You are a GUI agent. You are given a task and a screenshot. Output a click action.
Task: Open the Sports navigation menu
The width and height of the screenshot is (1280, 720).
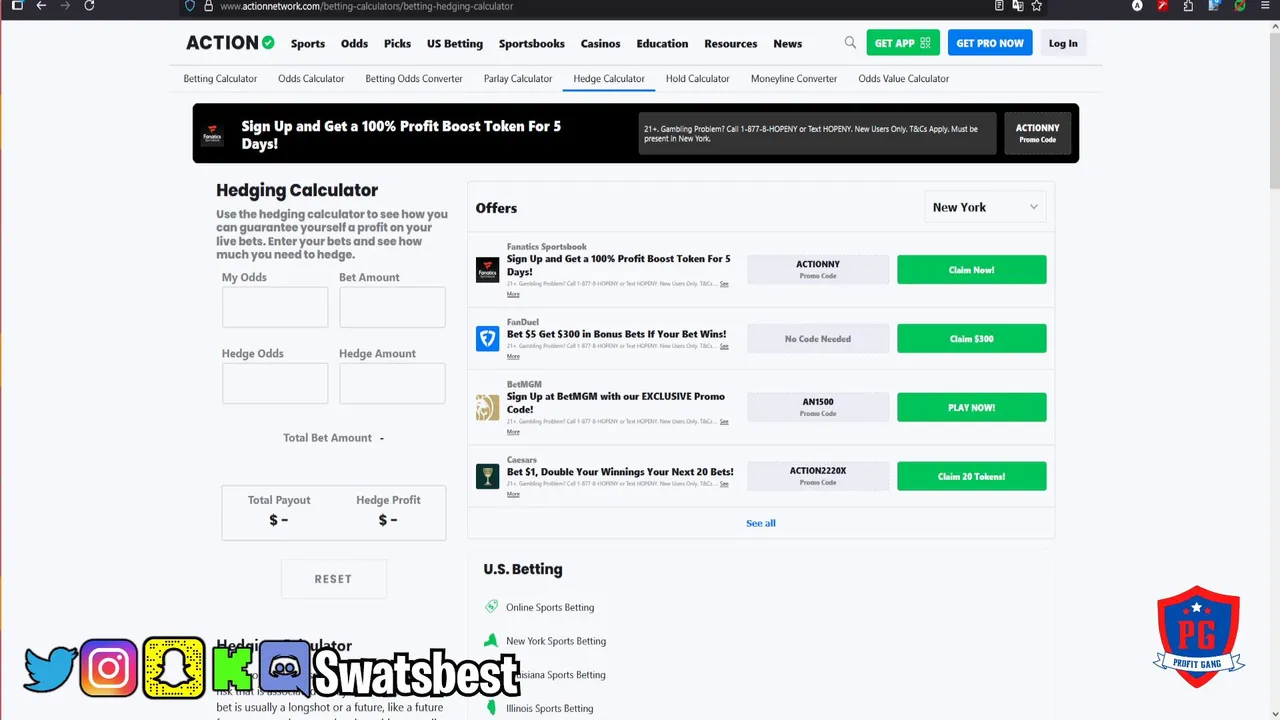[x=308, y=44]
